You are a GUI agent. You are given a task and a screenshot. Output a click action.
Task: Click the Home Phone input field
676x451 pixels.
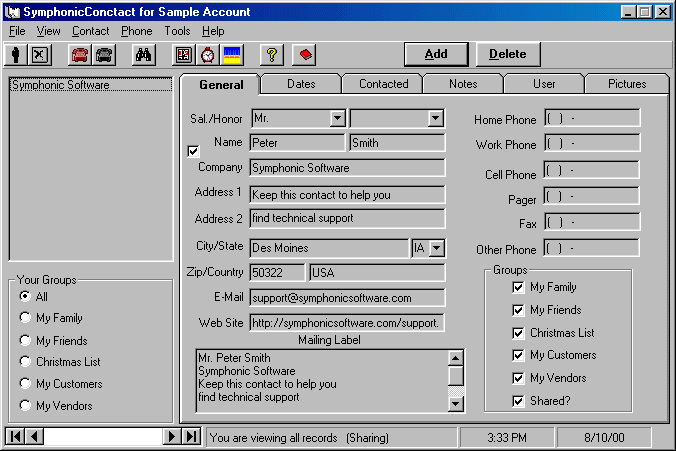[x=592, y=118]
